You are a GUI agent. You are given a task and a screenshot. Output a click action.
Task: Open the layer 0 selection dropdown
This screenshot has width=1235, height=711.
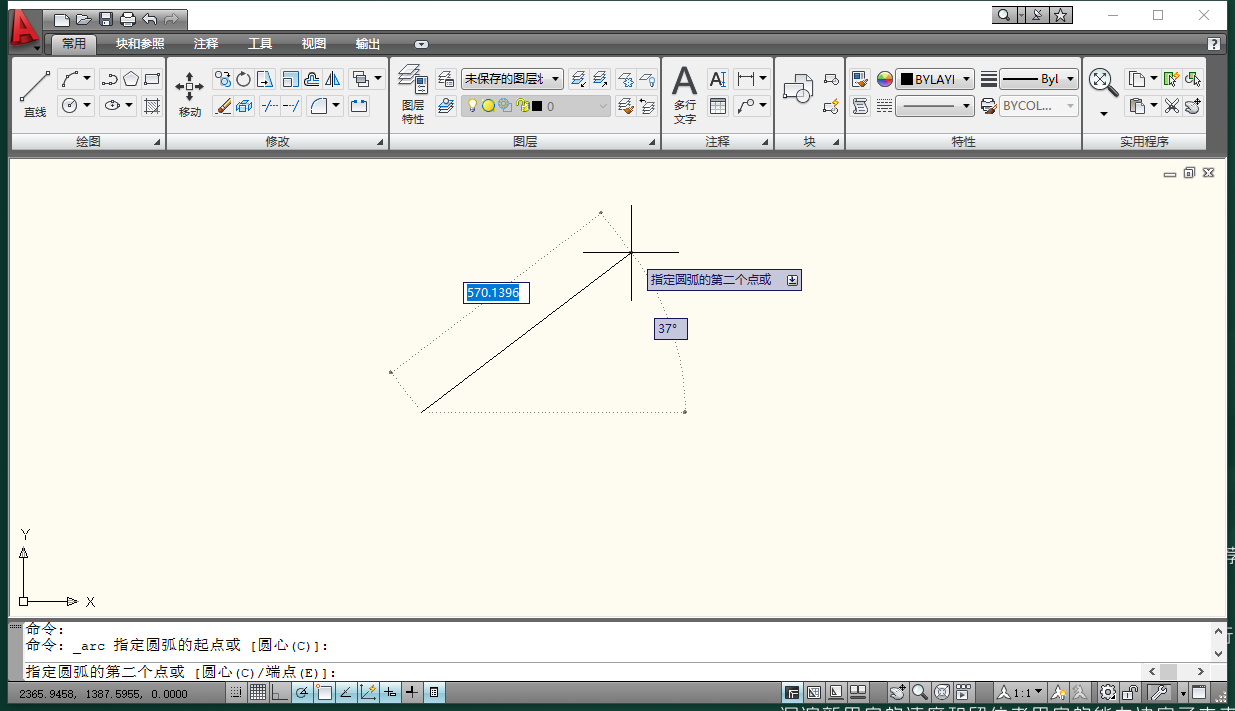[x=536, y=105]
